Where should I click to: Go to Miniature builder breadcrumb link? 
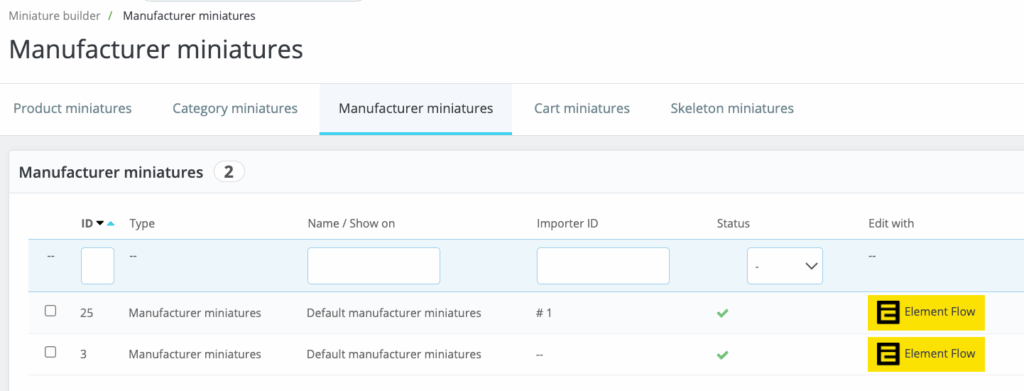[54, 16]
